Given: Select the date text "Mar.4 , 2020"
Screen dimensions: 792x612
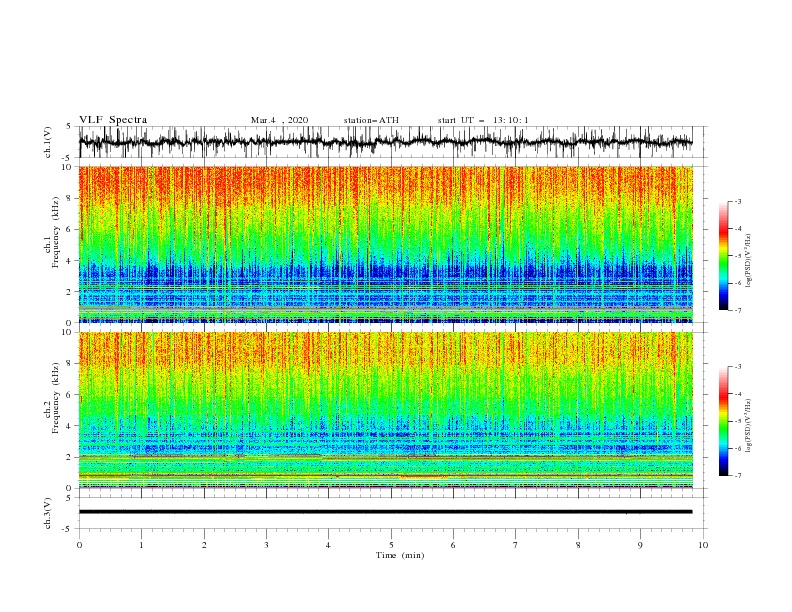Looking at the screenshot, I should coord(279,120).
